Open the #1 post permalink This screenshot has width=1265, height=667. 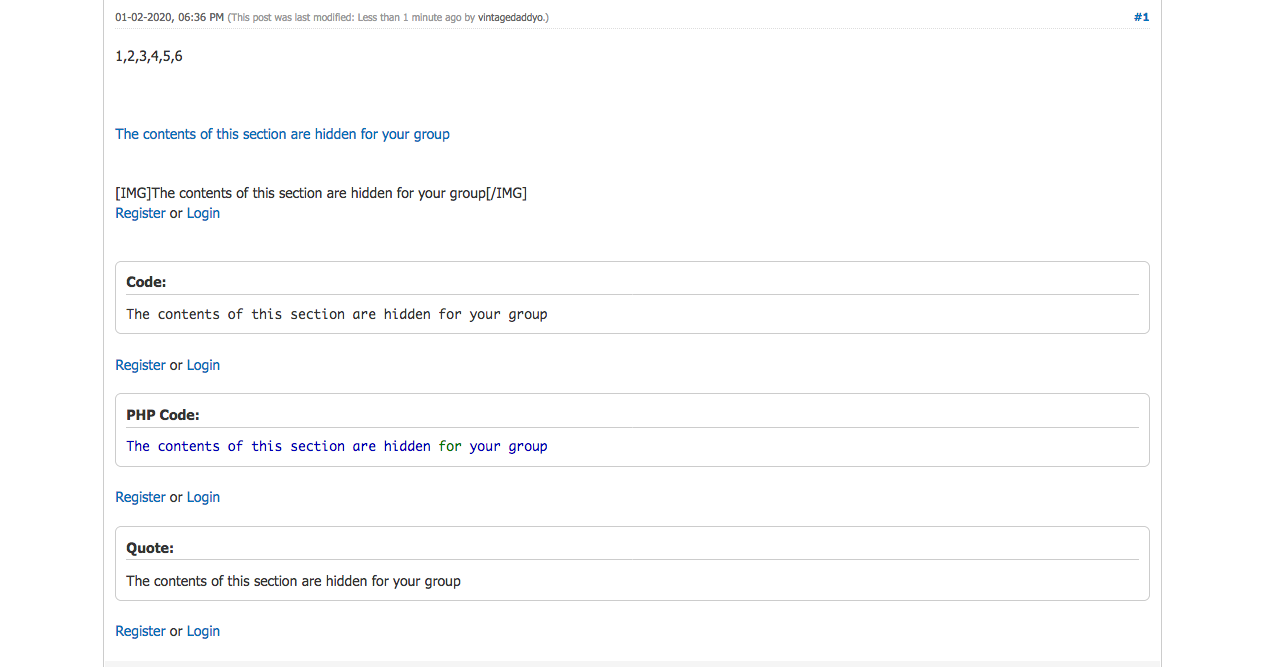click(1141, 17)
